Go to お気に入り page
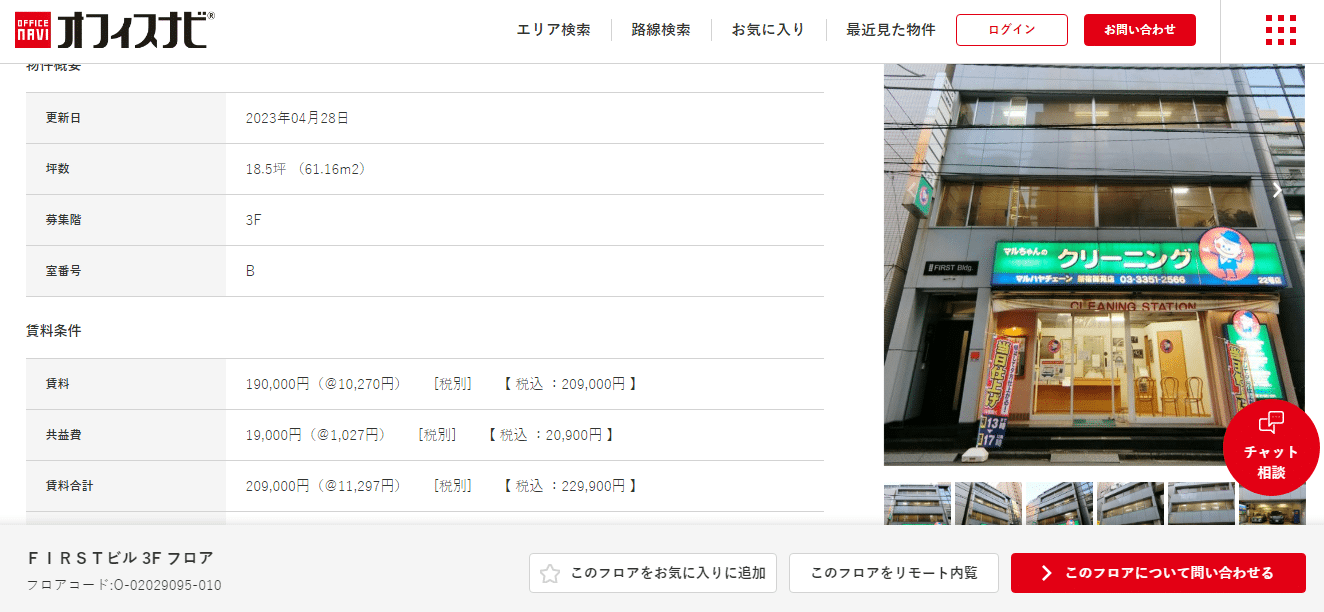 click(768, 30)
